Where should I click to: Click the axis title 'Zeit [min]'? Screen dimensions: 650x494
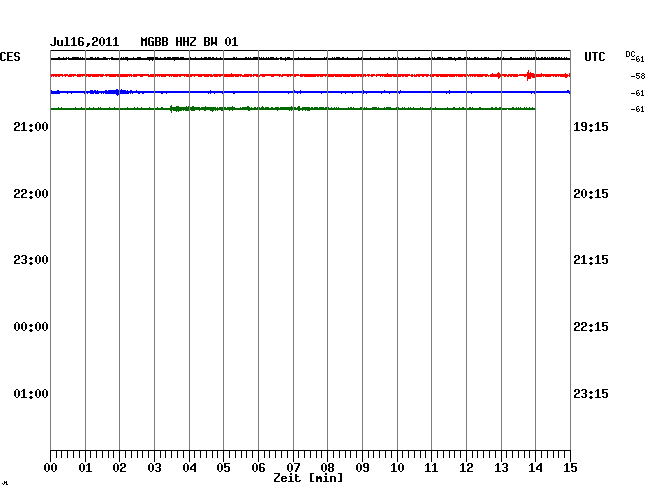pos(308,478)
